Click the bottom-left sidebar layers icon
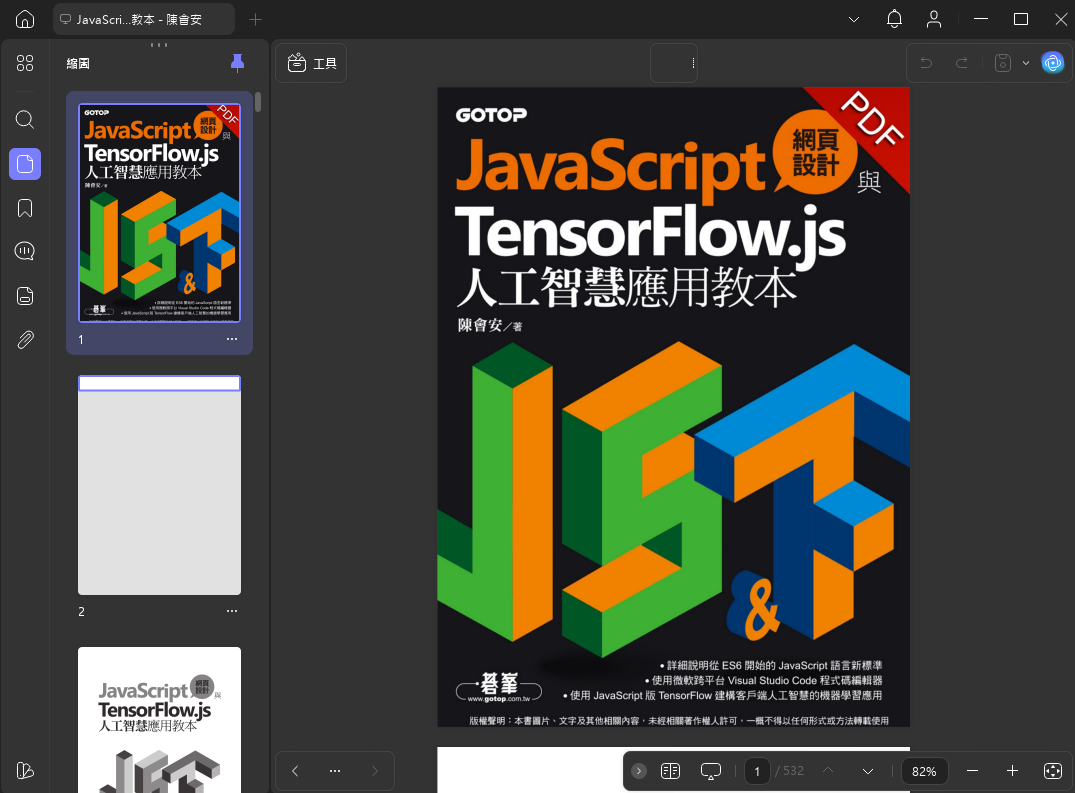The height and width of the screenshot is (793, 1075). pyautogui.click(x=25, y=770)
